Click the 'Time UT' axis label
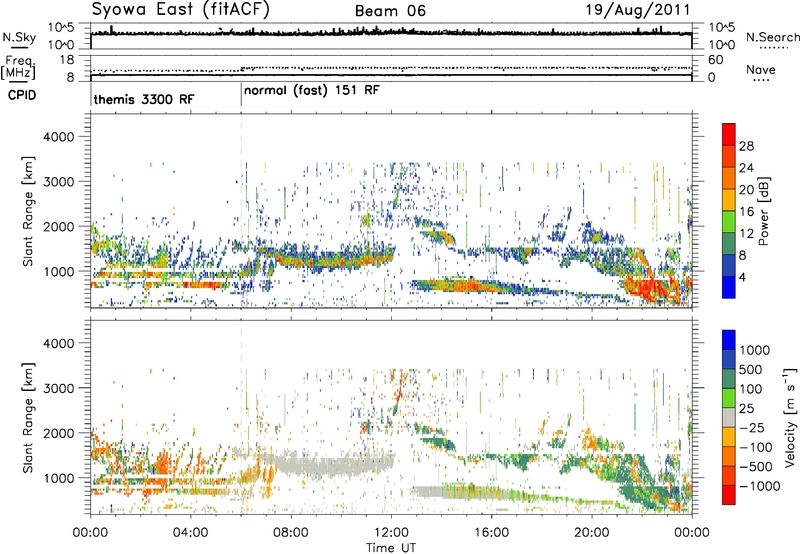 point(391,547)
